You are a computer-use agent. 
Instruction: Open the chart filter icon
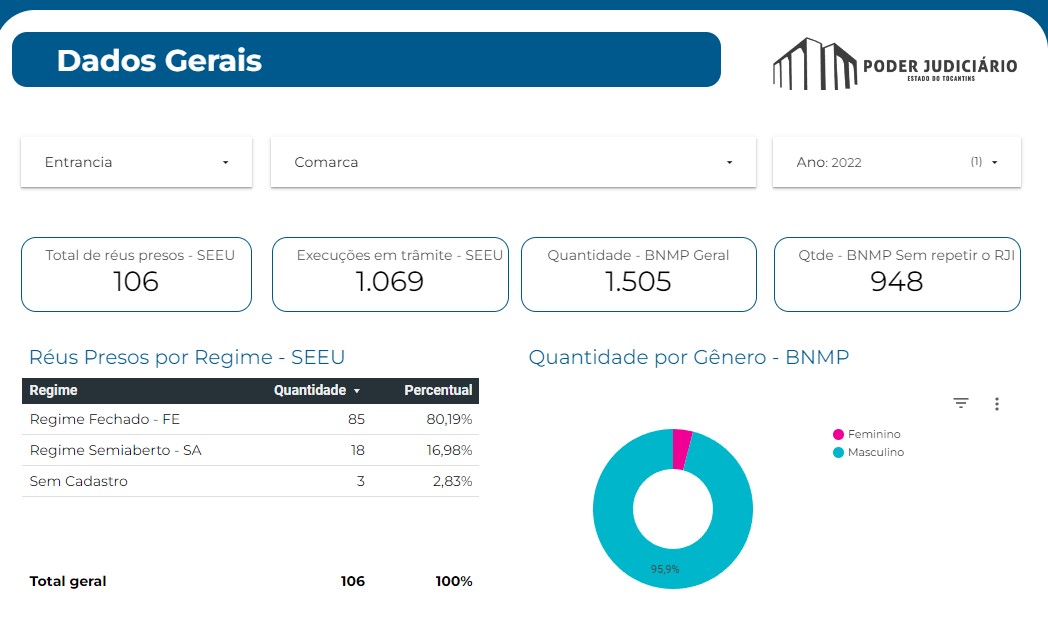(x=961, y=403)
